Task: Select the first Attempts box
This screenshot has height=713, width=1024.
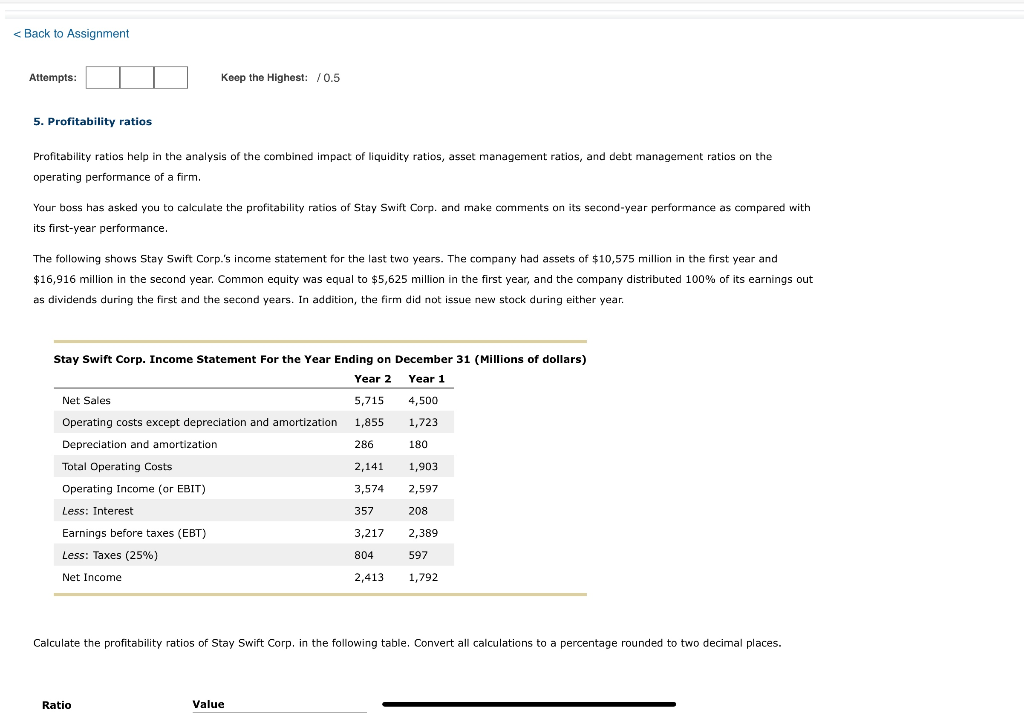Action: (102, 76)
